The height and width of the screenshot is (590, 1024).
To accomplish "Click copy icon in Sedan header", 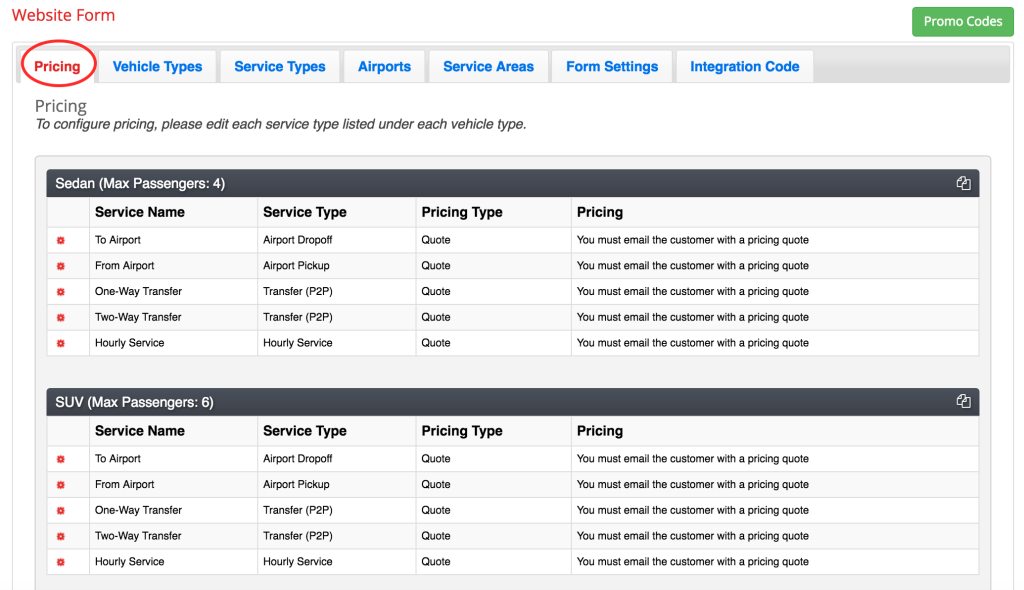I will [963, 183].
